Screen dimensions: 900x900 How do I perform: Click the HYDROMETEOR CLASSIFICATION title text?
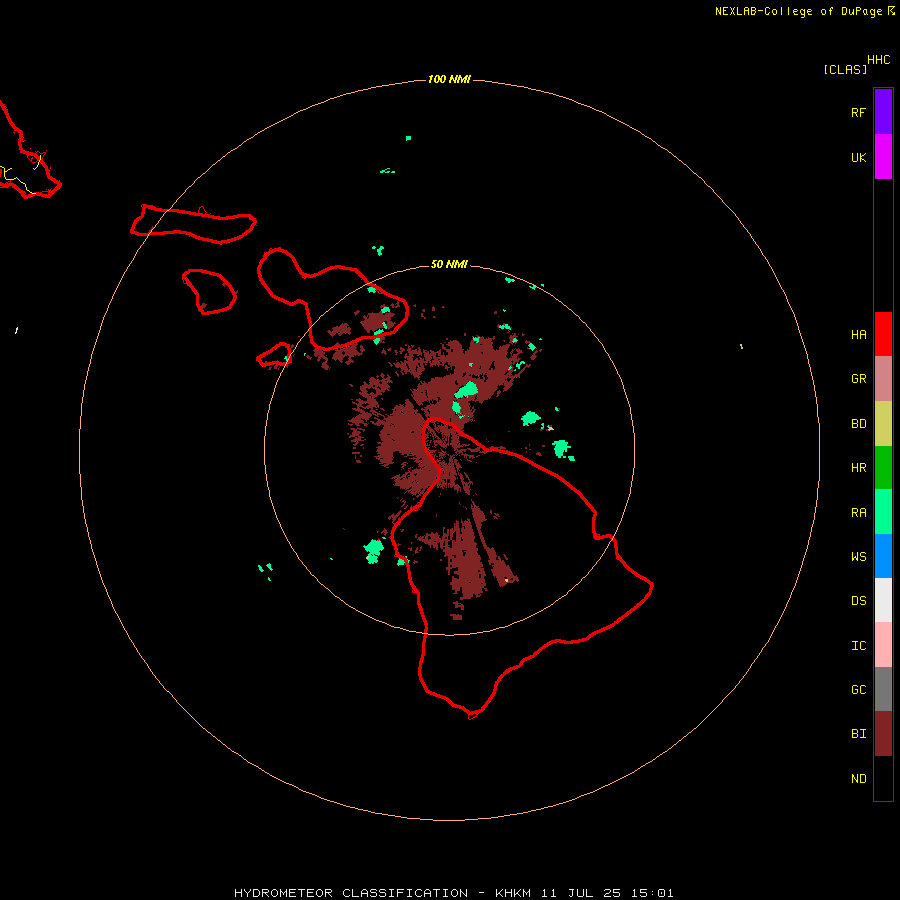(351, 893)
